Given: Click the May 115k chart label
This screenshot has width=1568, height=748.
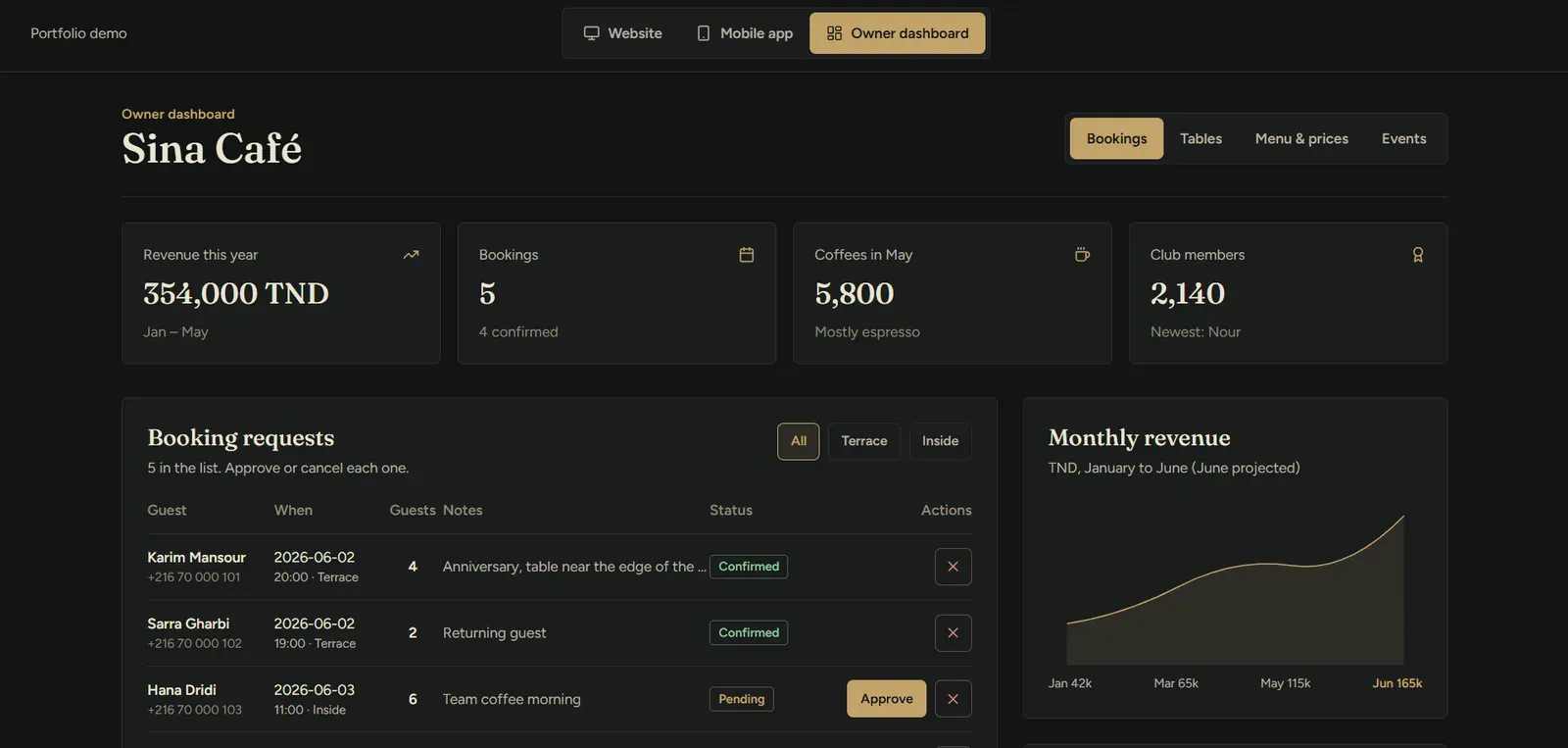Looking at the screenshot, I should point(1285,683).
